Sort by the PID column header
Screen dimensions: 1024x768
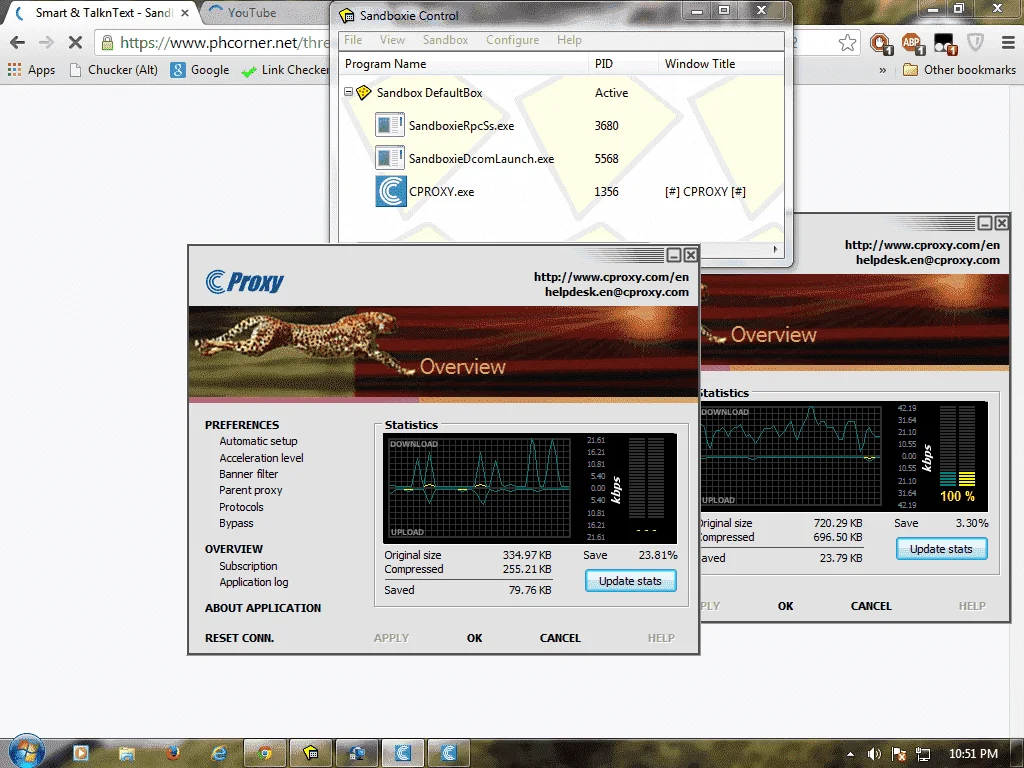[x=623, y=63]
